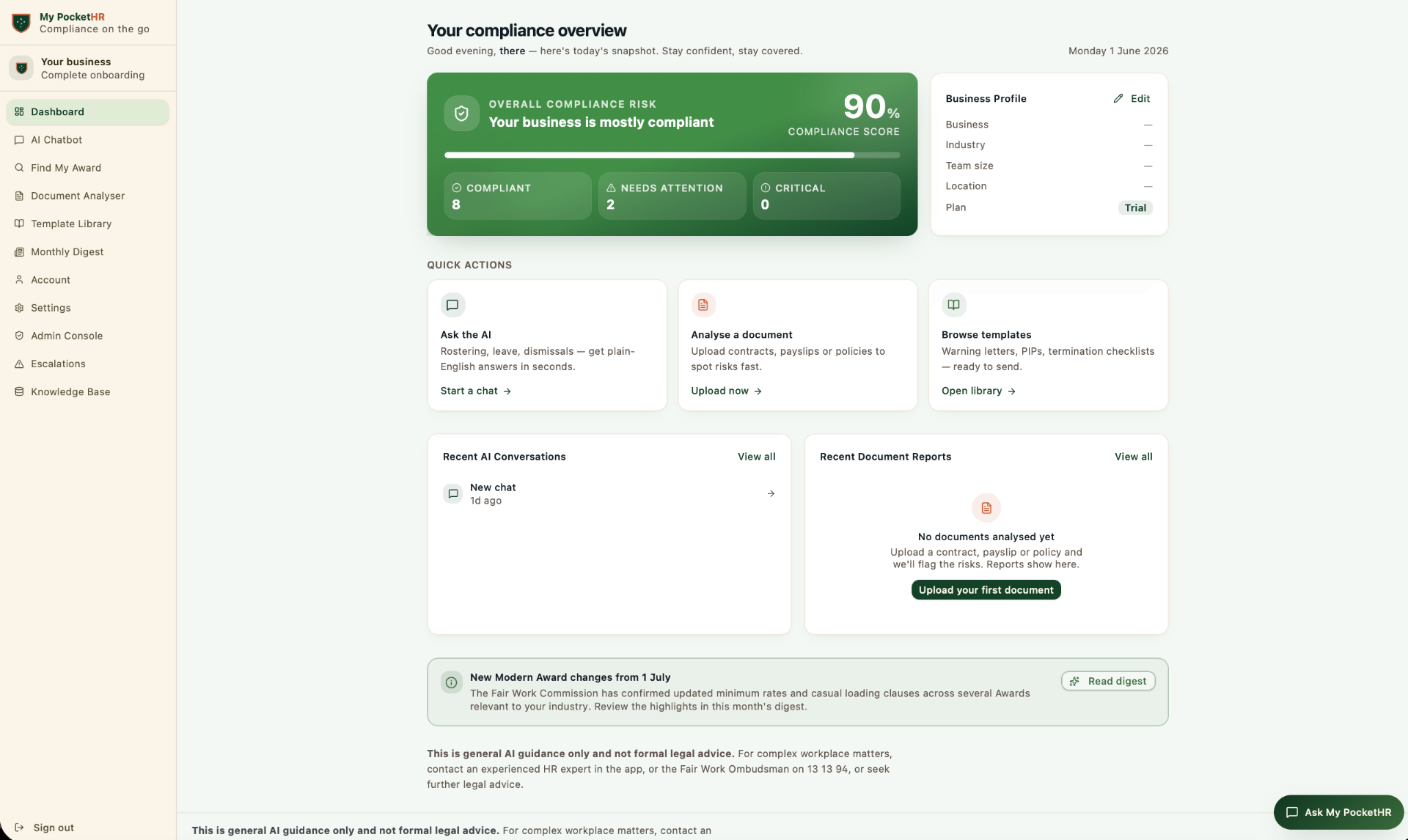
Task: Click the Your business avatar icon
Action: (x=21, y=68)
